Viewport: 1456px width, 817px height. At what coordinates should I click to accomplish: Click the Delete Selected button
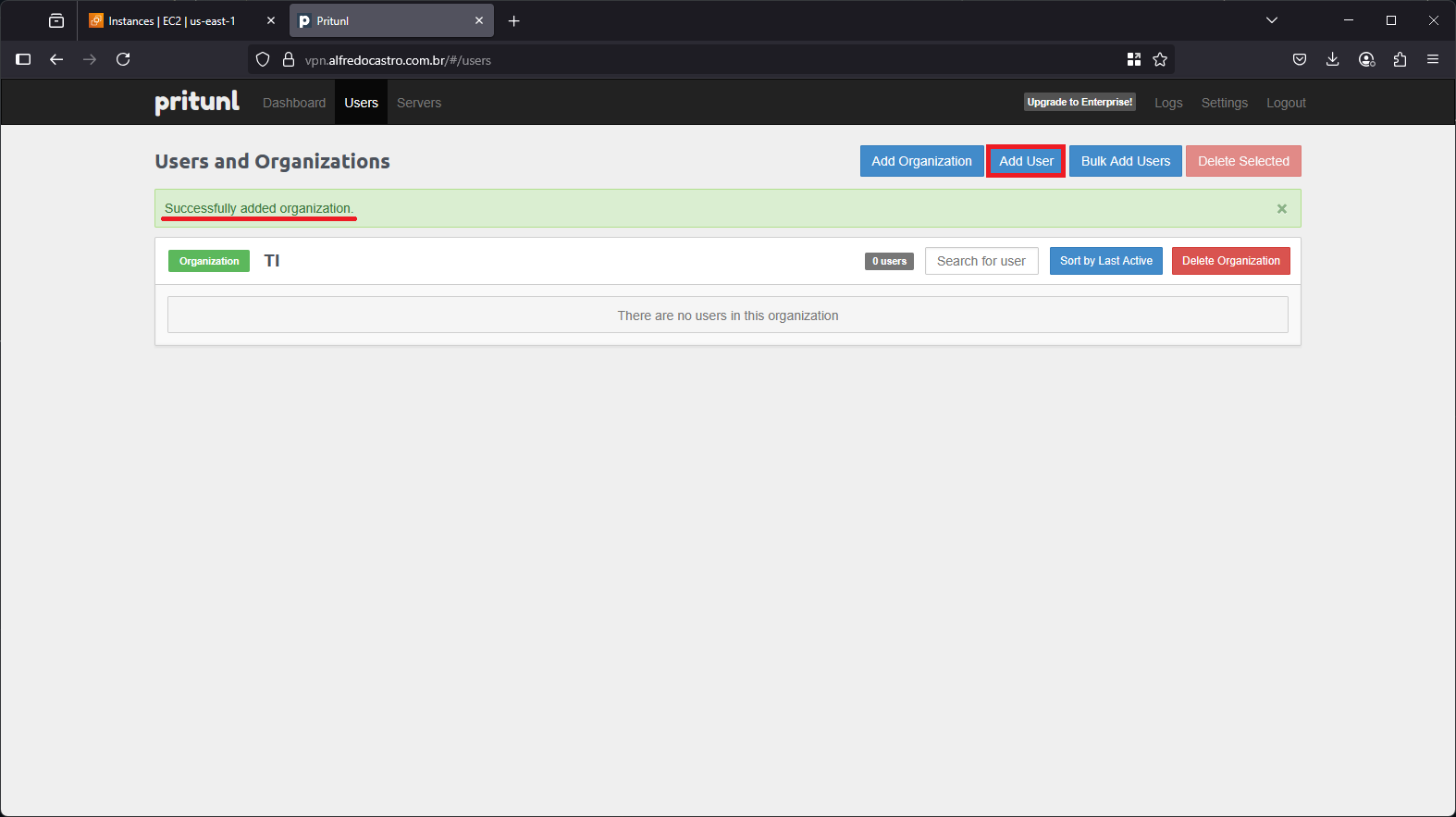(x=1243, y=161)
